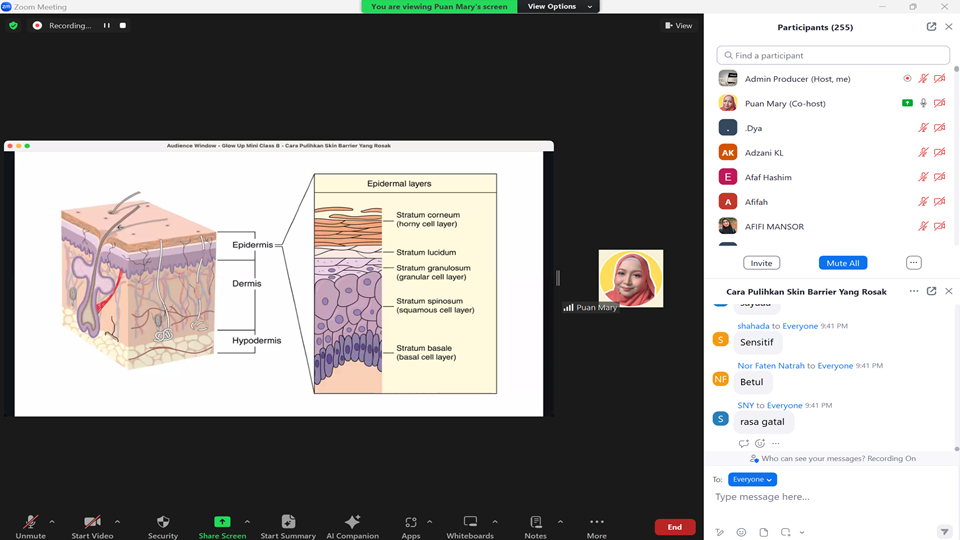
Task: Click Admin Producer's muted mic icon
Action: pyautogui.click(x=923, y=78)
